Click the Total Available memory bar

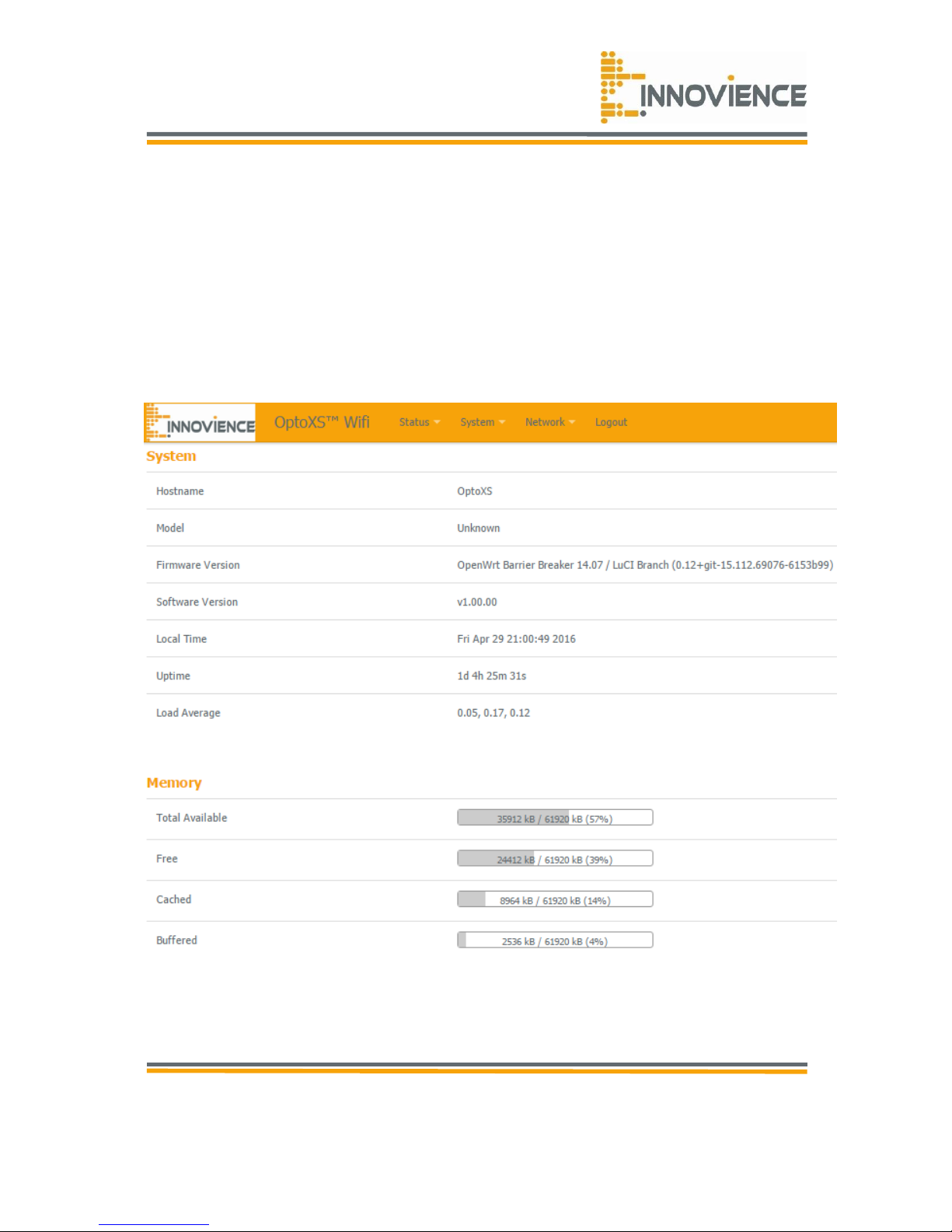click(555, 818)
